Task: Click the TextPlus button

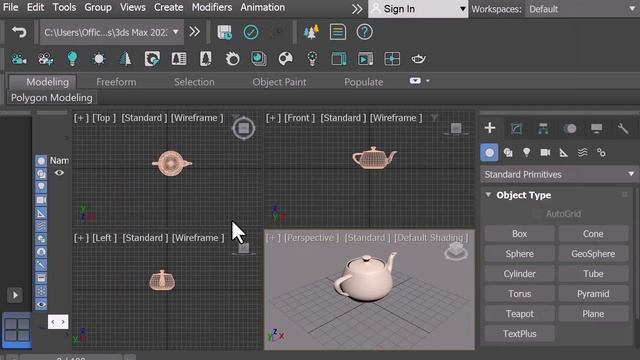Action: point(520,334)
